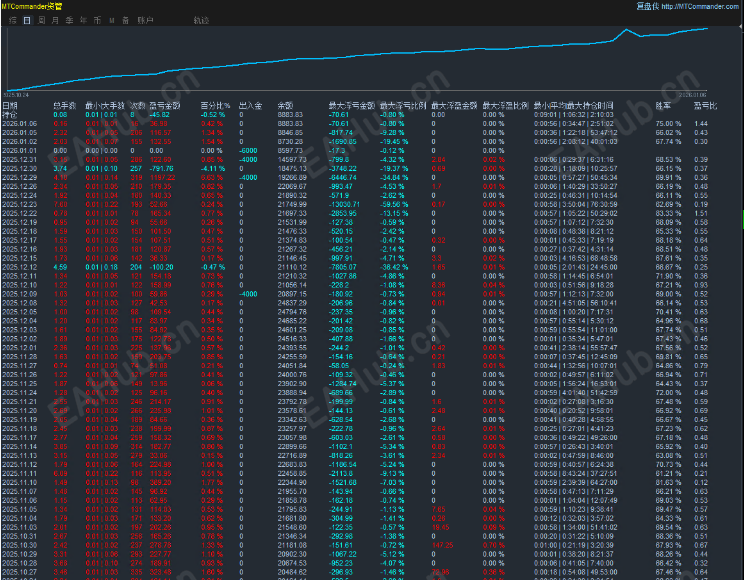Open the 账户 (account) tab

146,20
